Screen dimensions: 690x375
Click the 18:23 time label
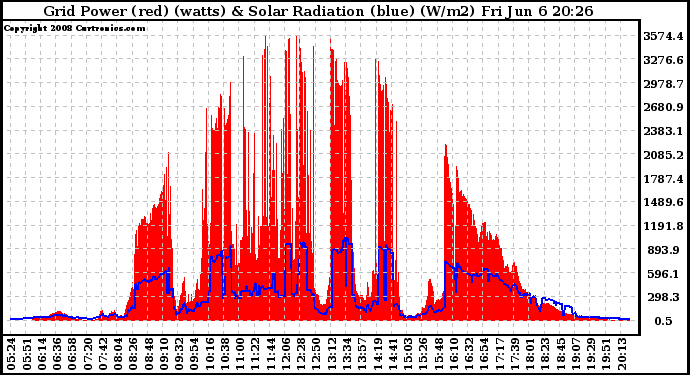pos(545,354)
